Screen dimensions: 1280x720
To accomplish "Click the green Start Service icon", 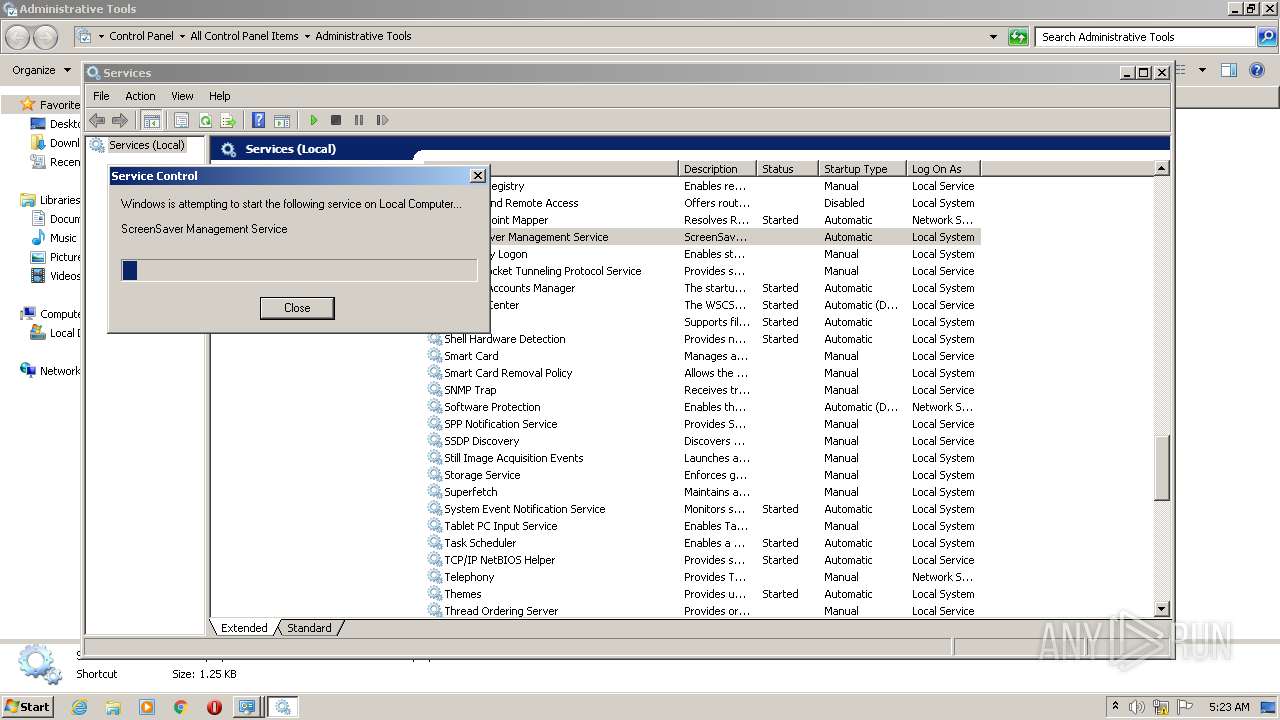I will [x=313, y=120].
